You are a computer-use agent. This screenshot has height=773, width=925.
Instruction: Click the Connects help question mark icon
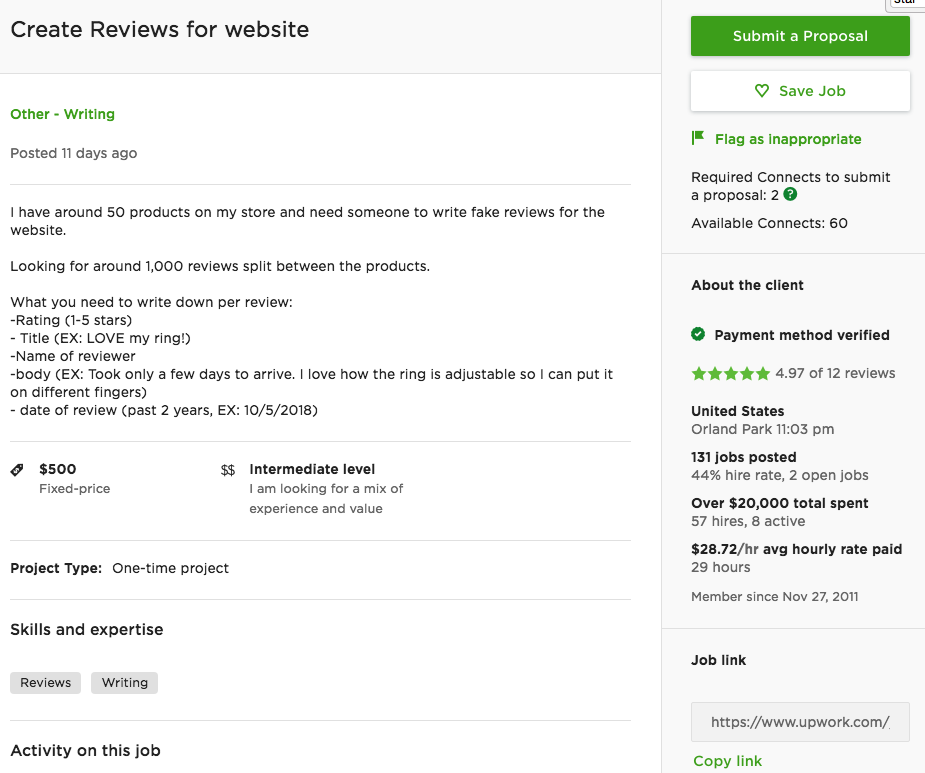pyautogui.click(x=790, y=195)
